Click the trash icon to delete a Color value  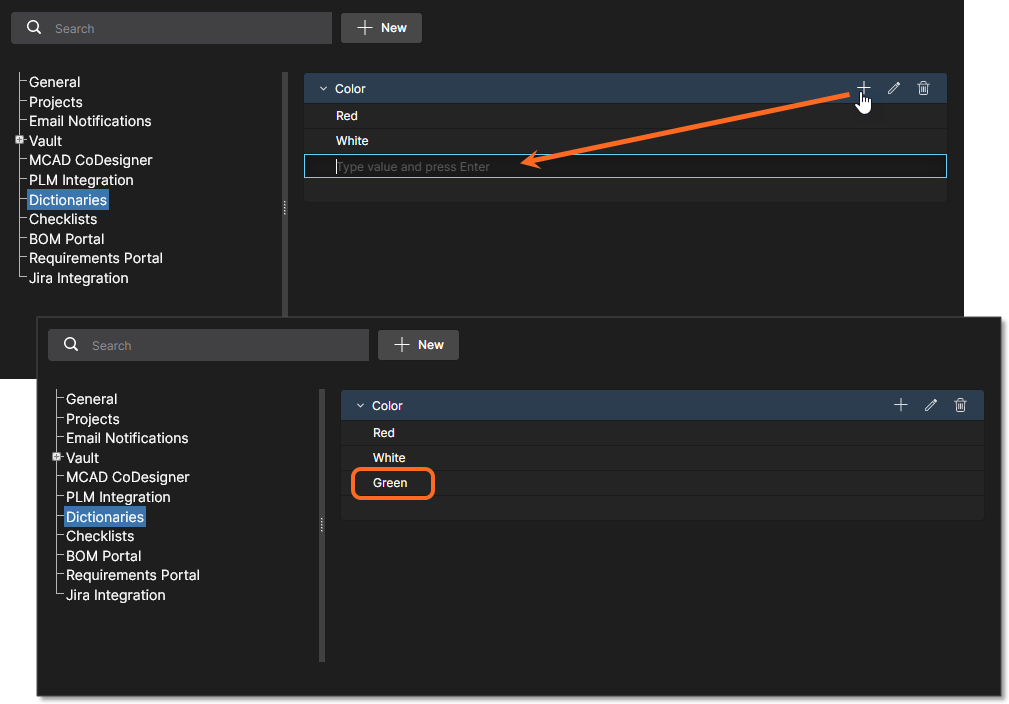point(923,88)
